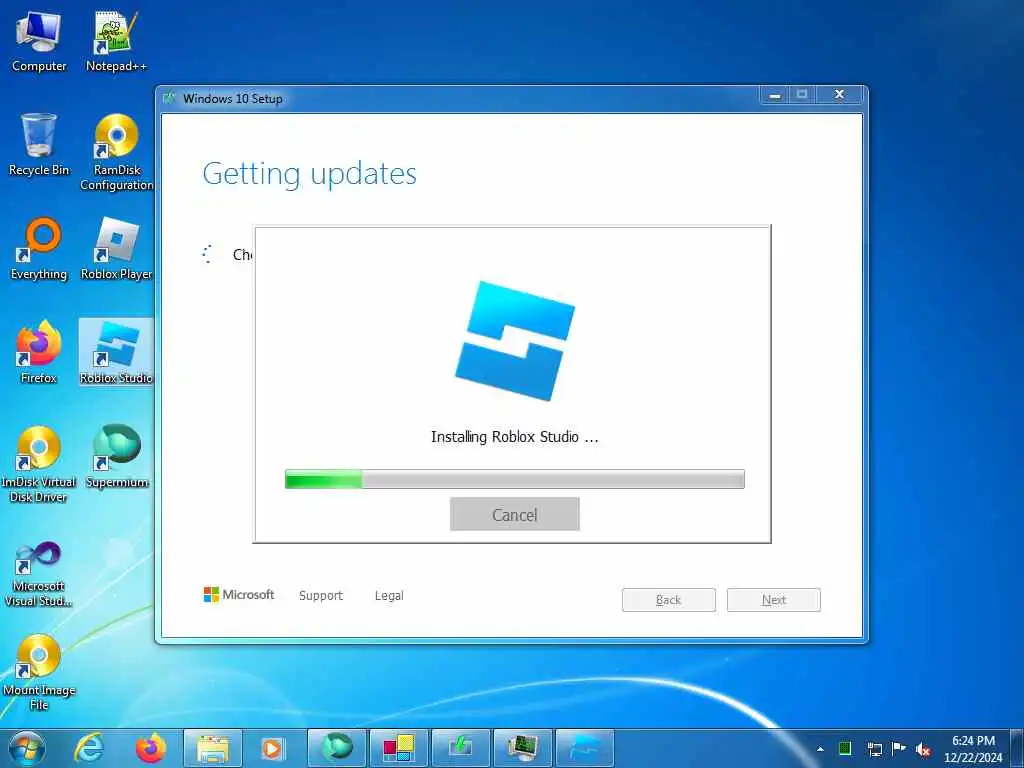Switch to Windows 10 Setup taskbar button
This screenshot has width=1024, height=768.
pyautogui.click(x=460, y=748)
